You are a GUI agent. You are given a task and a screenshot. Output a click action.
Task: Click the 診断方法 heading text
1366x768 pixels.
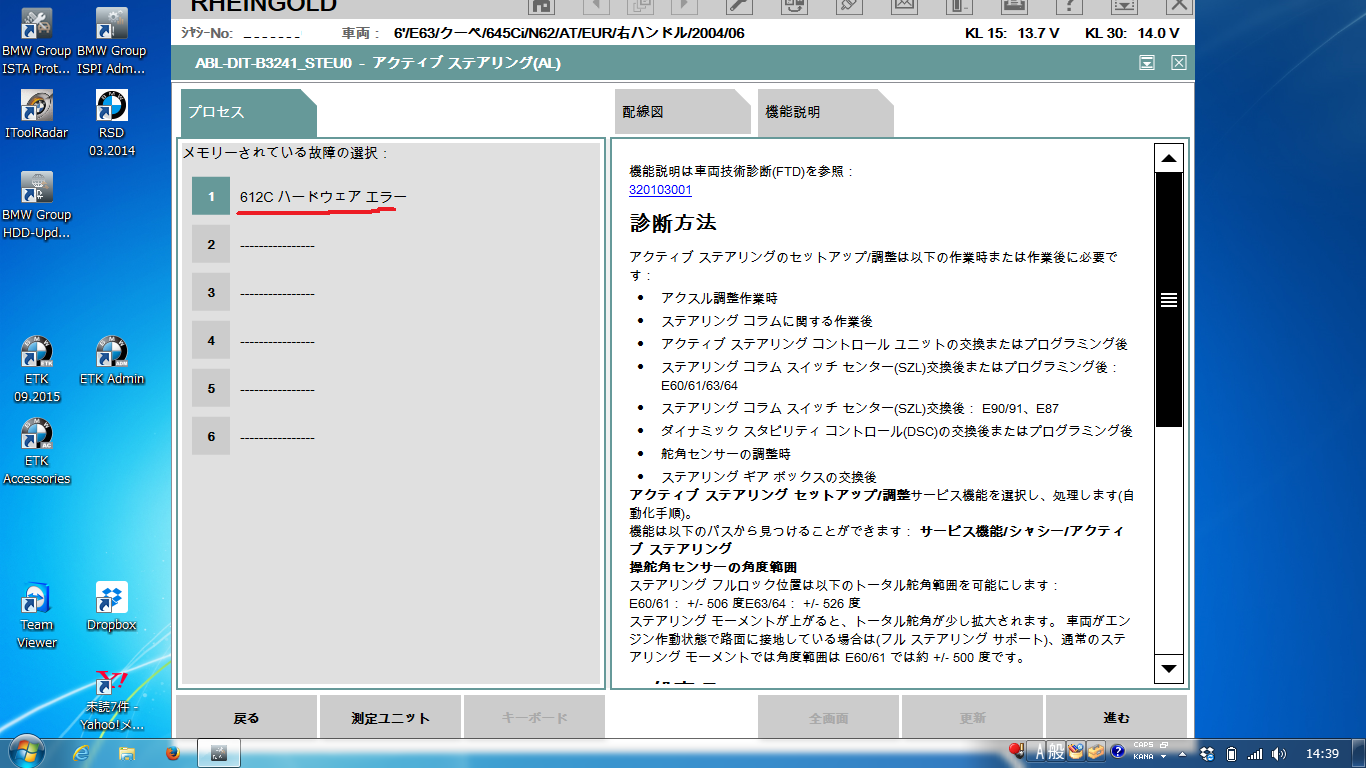click(673, 222)
